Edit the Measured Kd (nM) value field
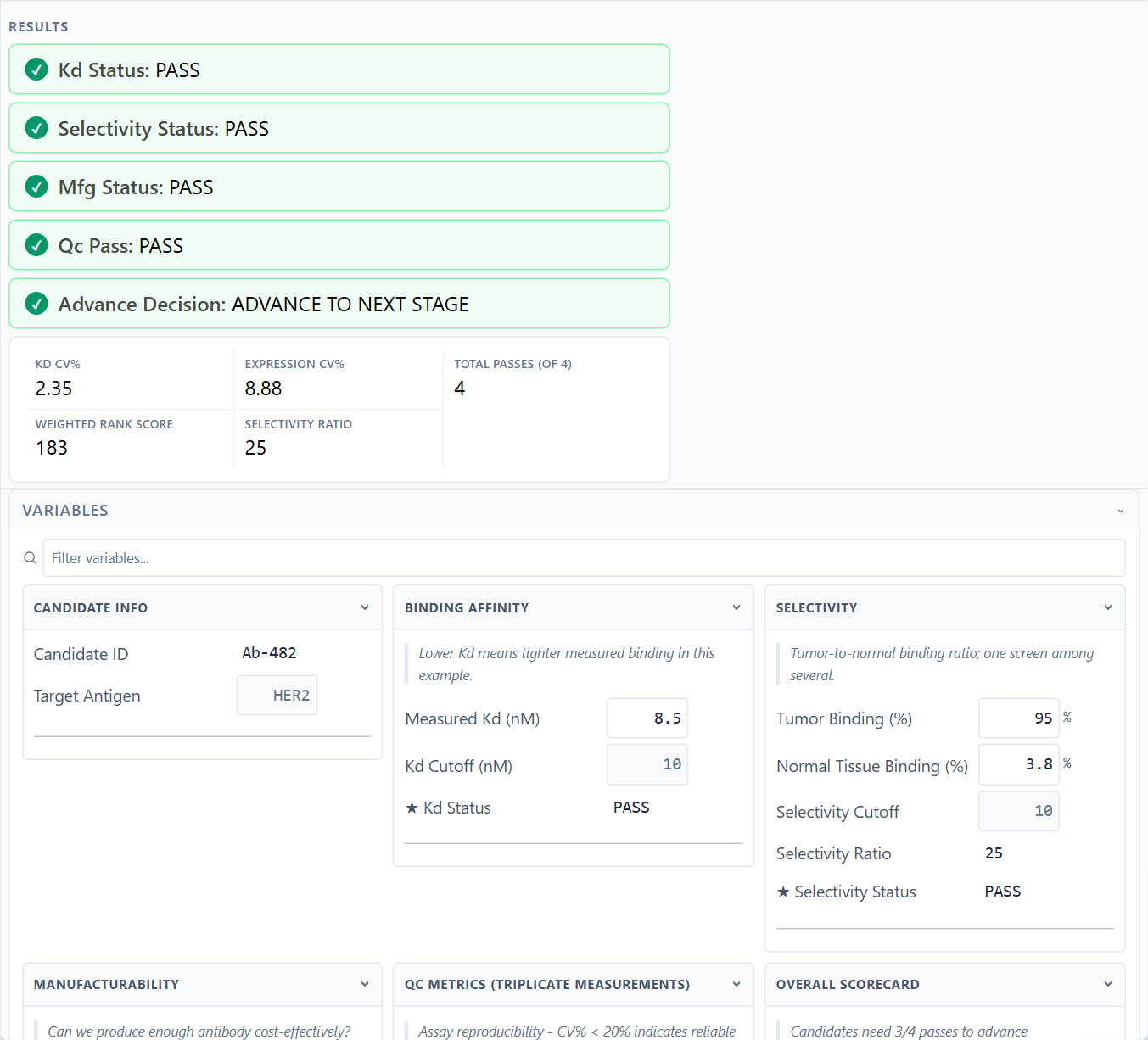Viewport: 1148px width, 1040px height. pos(647,718)
